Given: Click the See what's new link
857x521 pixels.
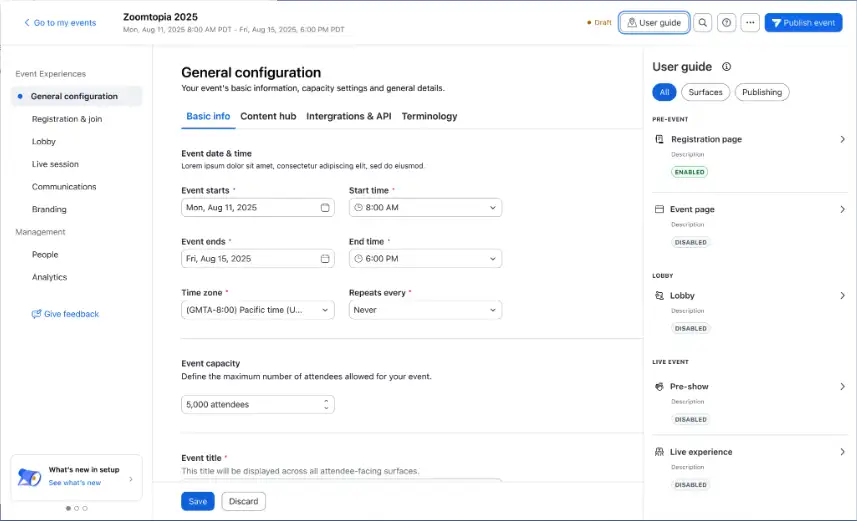Looking at the screenshot, I should [75, 483].
